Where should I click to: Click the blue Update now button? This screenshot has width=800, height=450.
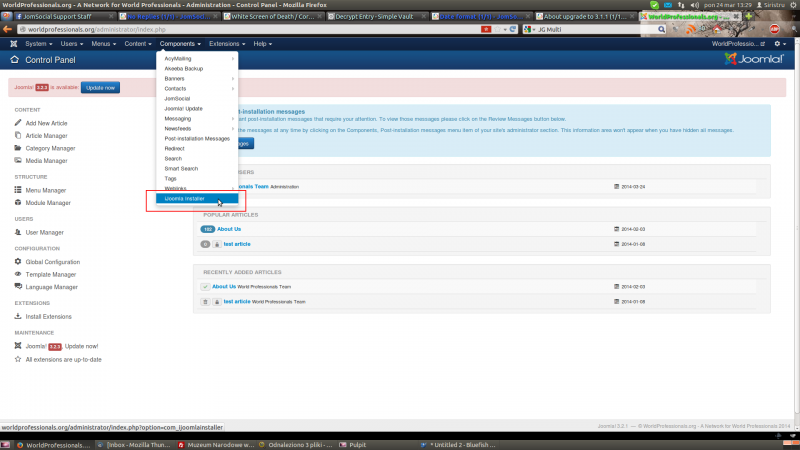click(101, 88)
